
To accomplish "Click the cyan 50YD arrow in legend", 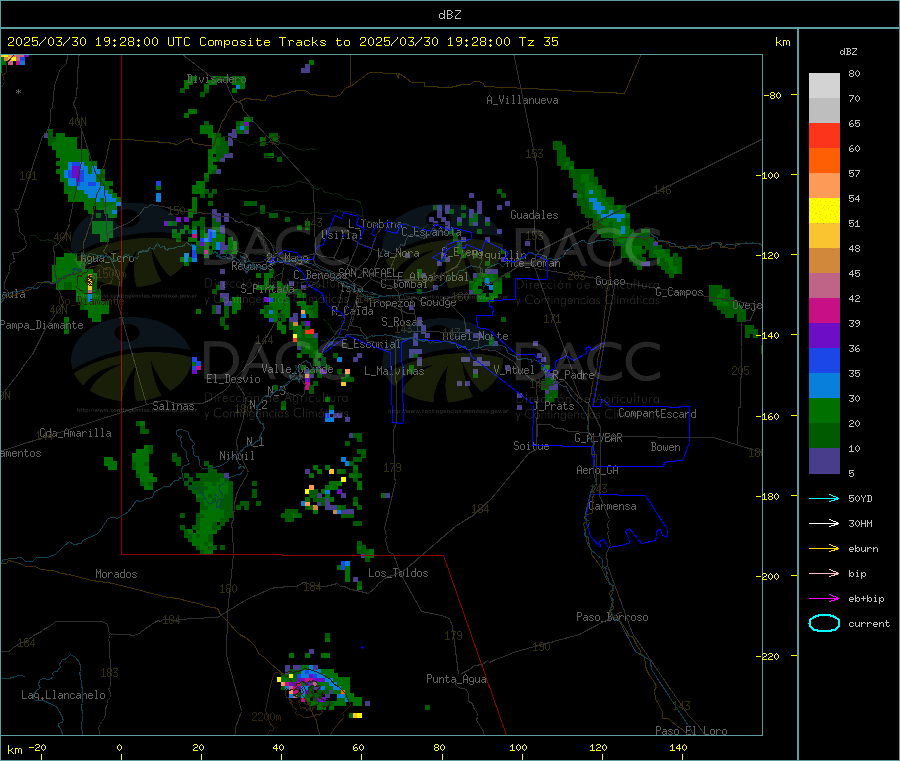I will coord(824,498).
